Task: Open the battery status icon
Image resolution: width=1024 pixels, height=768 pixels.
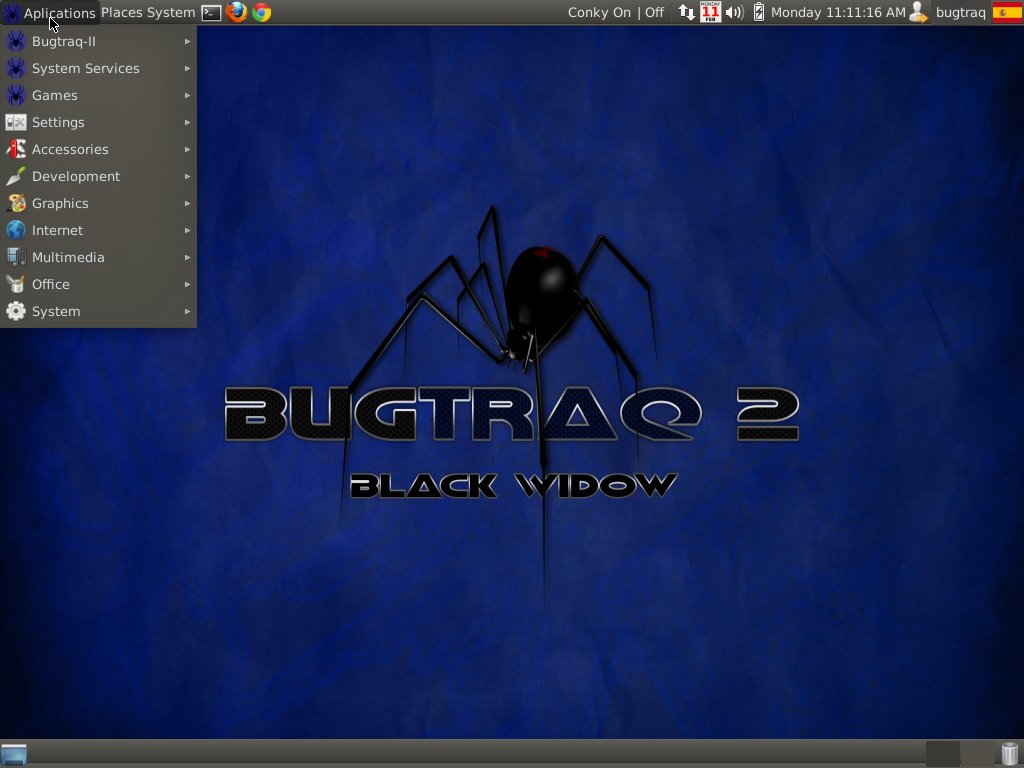Action: (759, 12)
